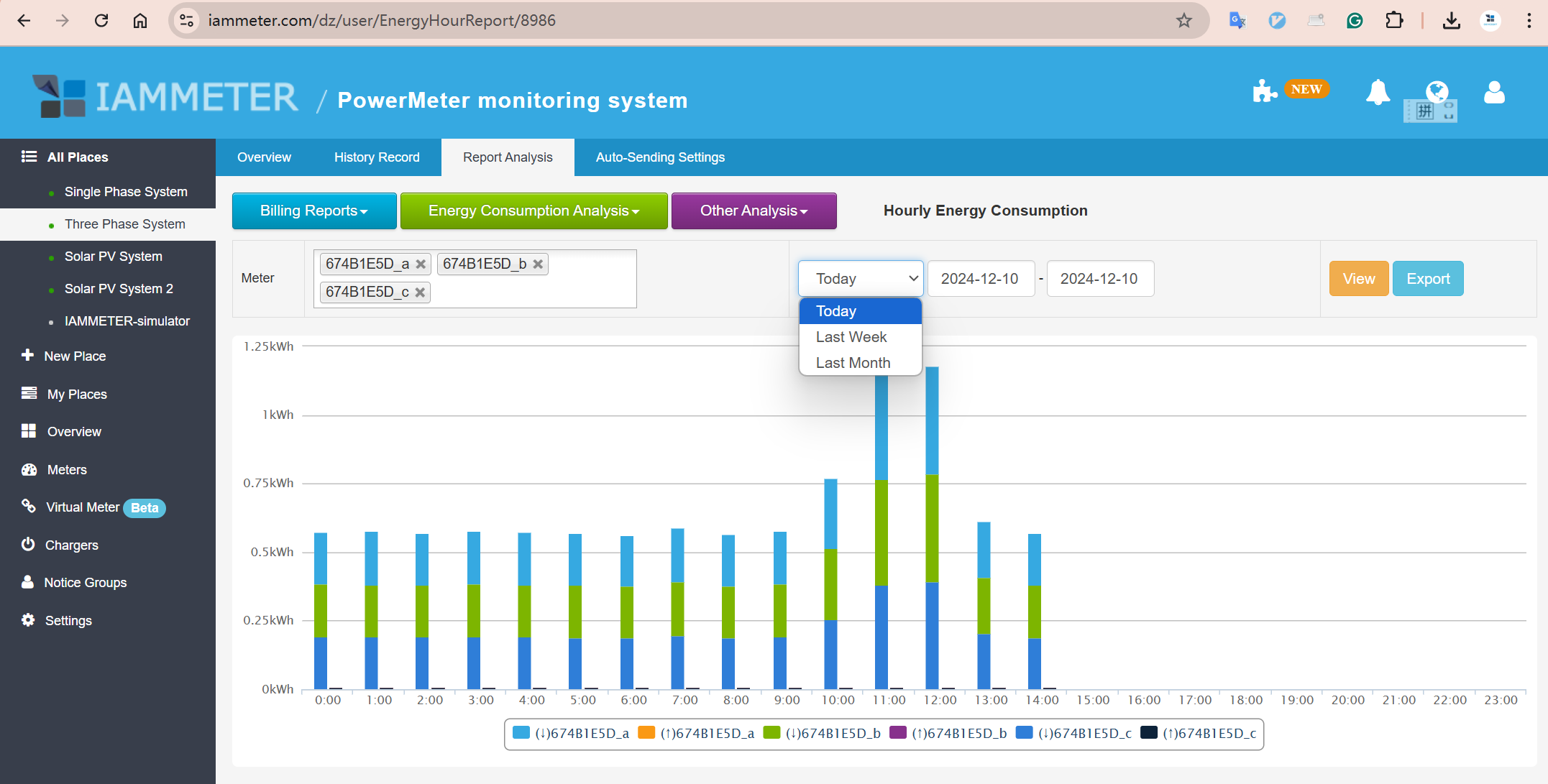
Task: Click the IAMMETER logo
Action: (x=165, y=96)
